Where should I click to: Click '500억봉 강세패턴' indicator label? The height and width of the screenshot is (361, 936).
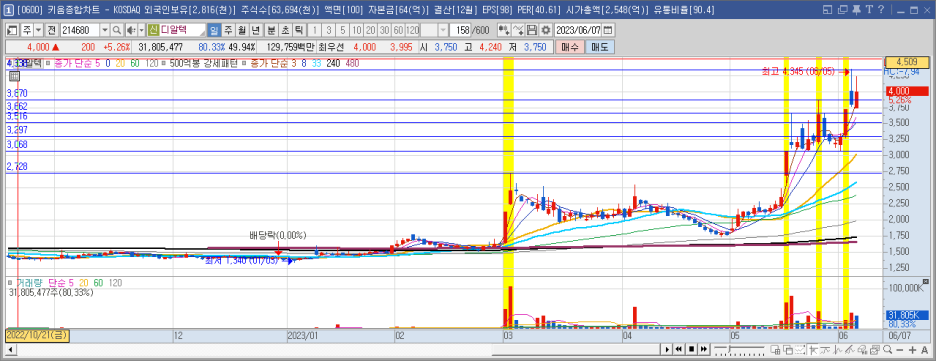204,63
